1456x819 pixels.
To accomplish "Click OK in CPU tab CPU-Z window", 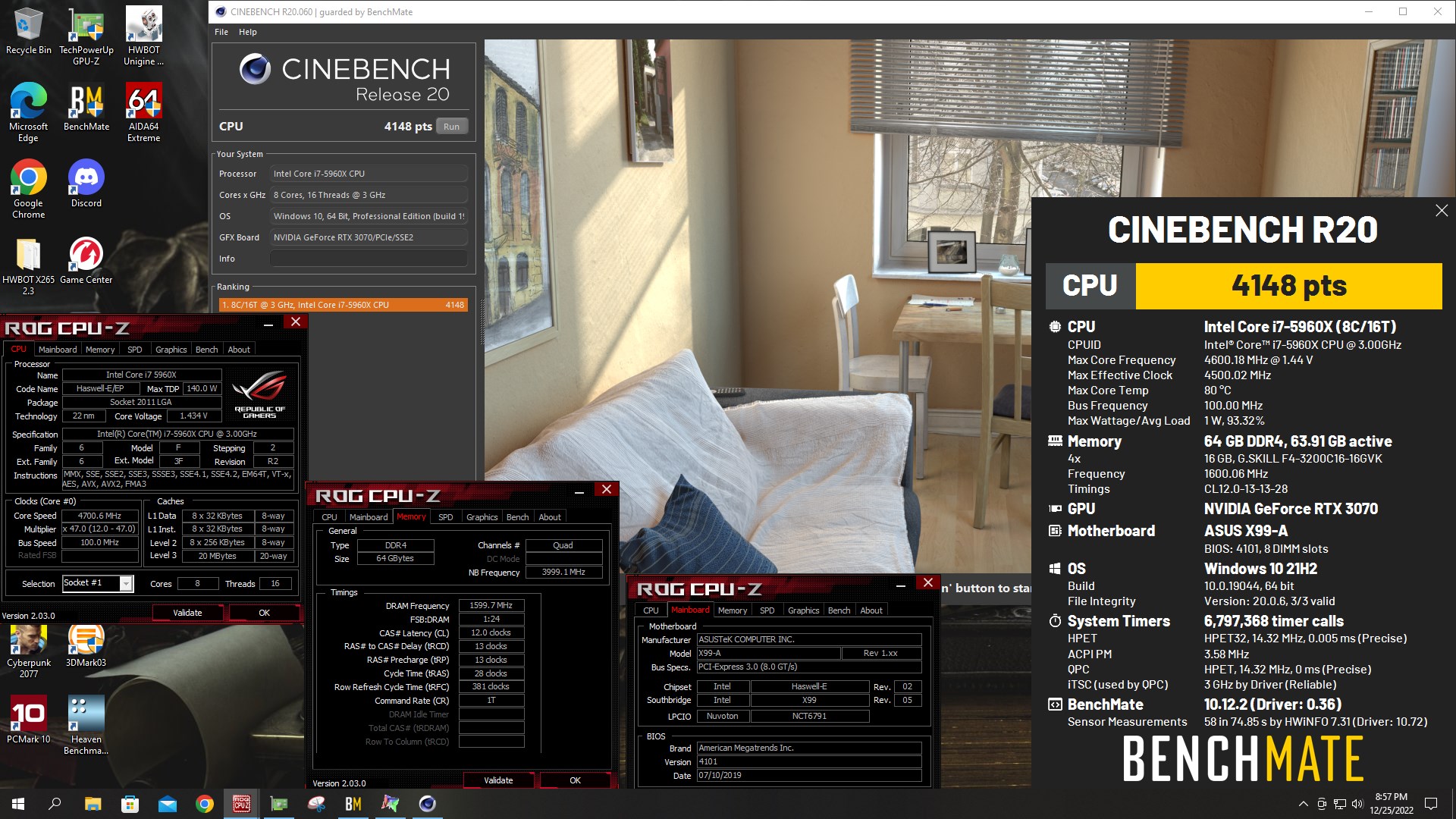I will coord(264,613).
